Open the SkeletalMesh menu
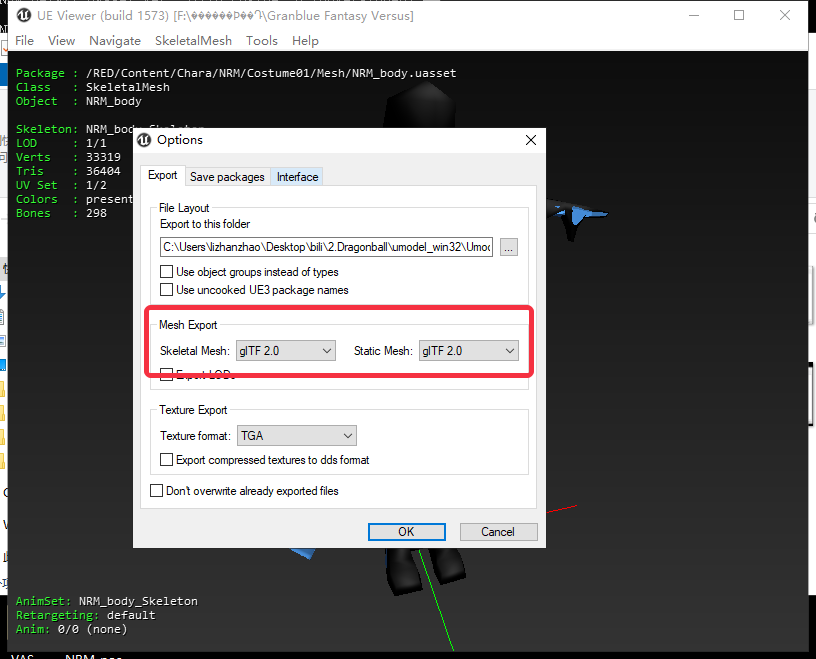The width and height of the screenshot is (816, 659). (x=194, y=41)
